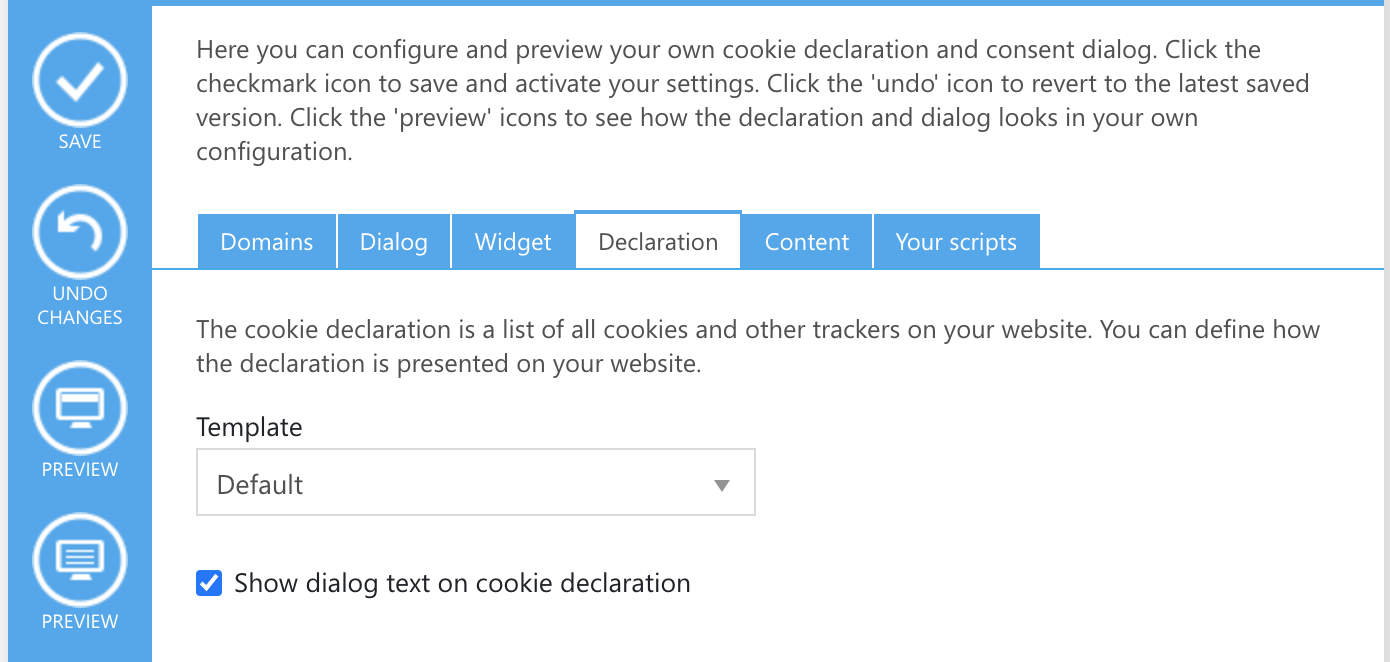Click the Template field label
The height and width of the screenshot is (662, 1390).
(249, 427)
